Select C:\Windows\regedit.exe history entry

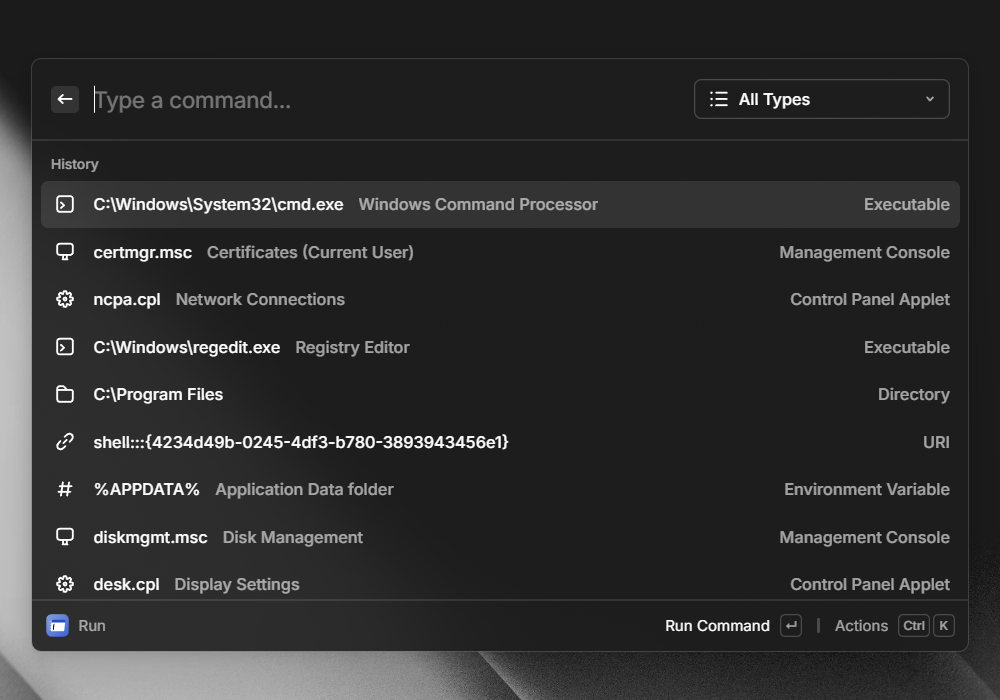pos(500,347)
